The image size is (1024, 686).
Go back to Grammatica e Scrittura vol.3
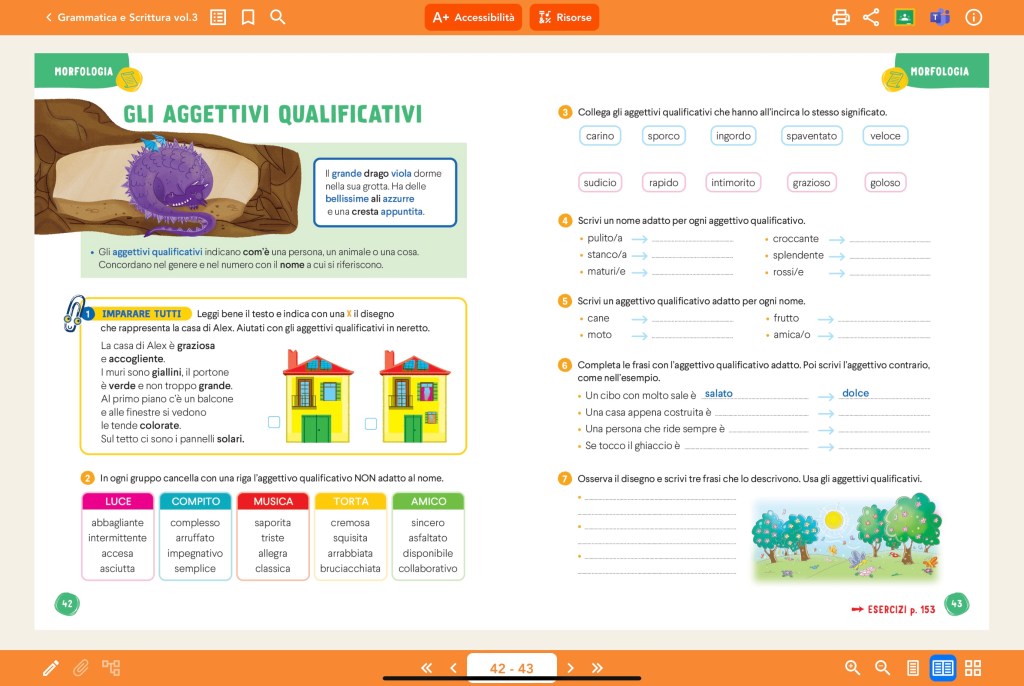[120, 17]
